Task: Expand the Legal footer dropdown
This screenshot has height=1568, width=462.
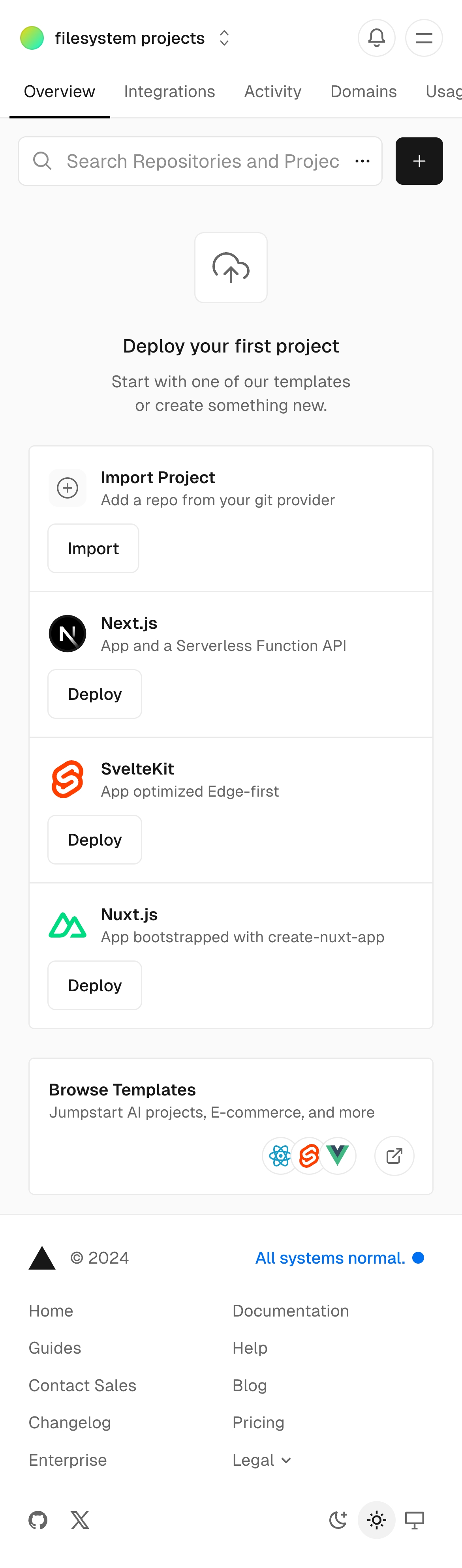Action: click(262, 1460)
